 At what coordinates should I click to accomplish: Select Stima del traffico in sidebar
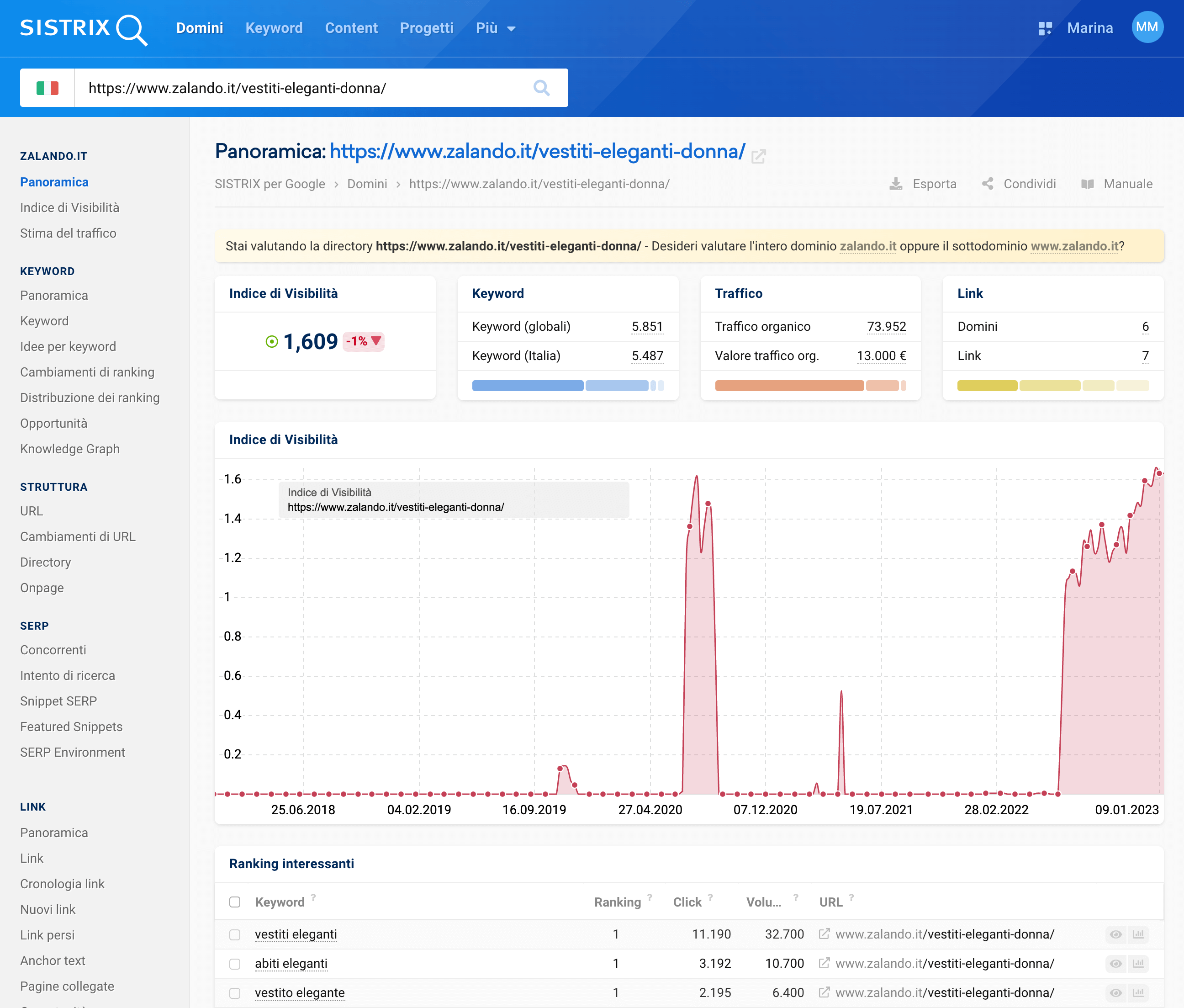tap(68, 233)
